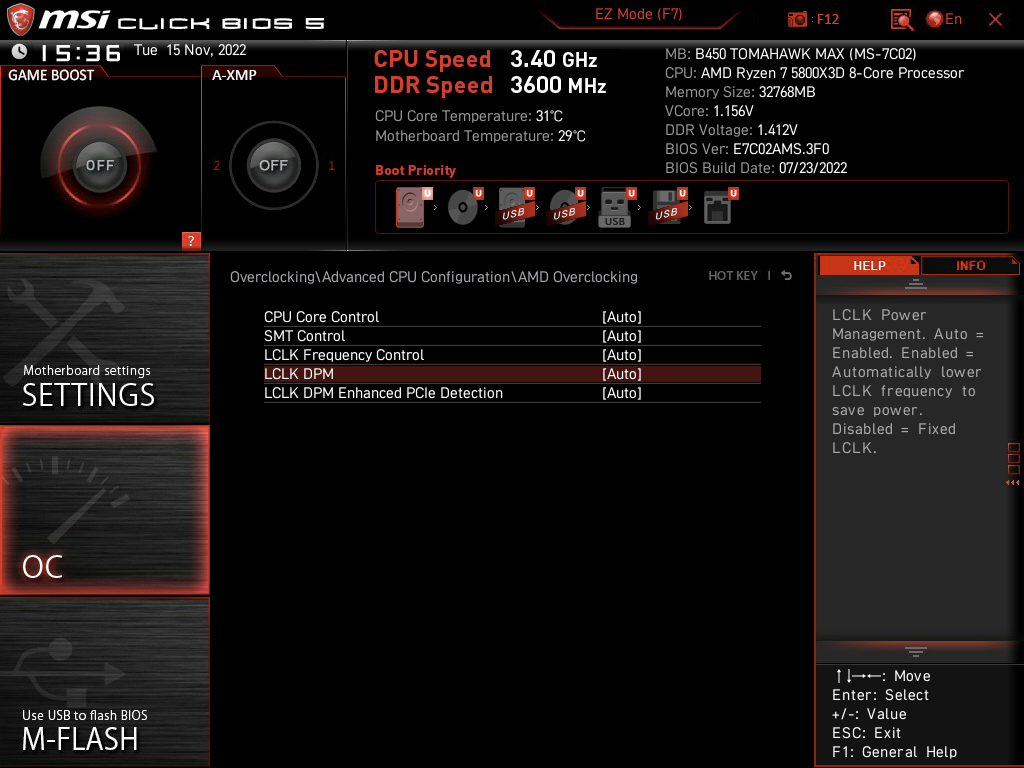1024x768 pixels.
Task: Click the system time 15:36
Action: pos(80,53)
